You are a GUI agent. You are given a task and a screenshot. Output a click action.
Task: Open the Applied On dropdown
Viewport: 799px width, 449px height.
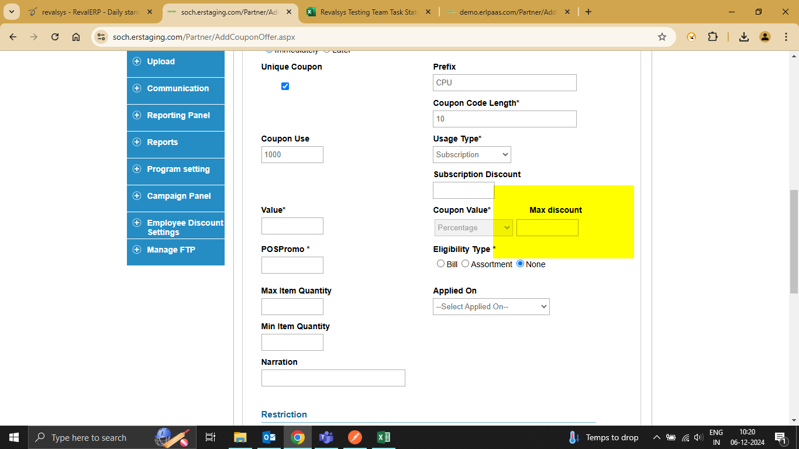[491, 307]
